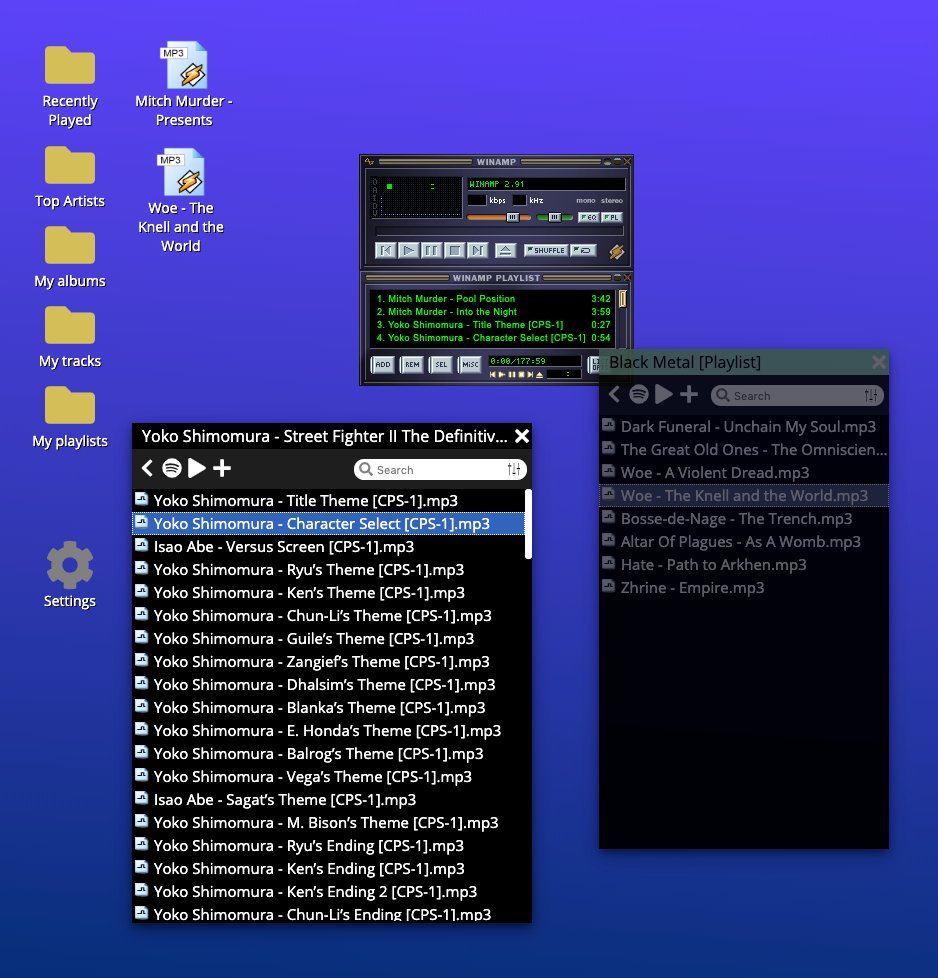Click mini stop button in Winamp Playlist footer

pos(521,375)
